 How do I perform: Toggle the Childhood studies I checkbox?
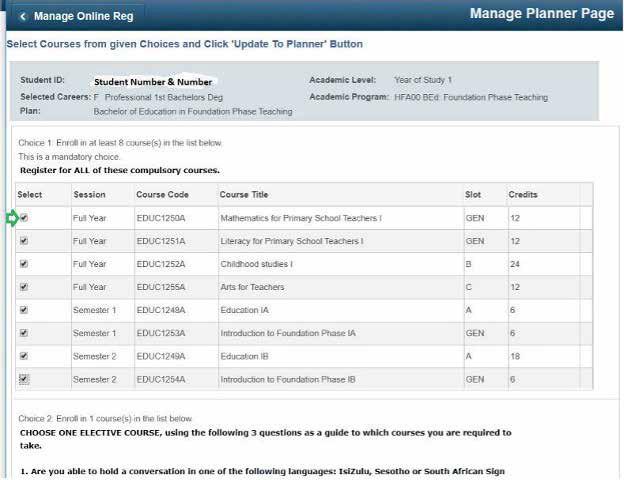pyautogui.click(x=24, y=264)
